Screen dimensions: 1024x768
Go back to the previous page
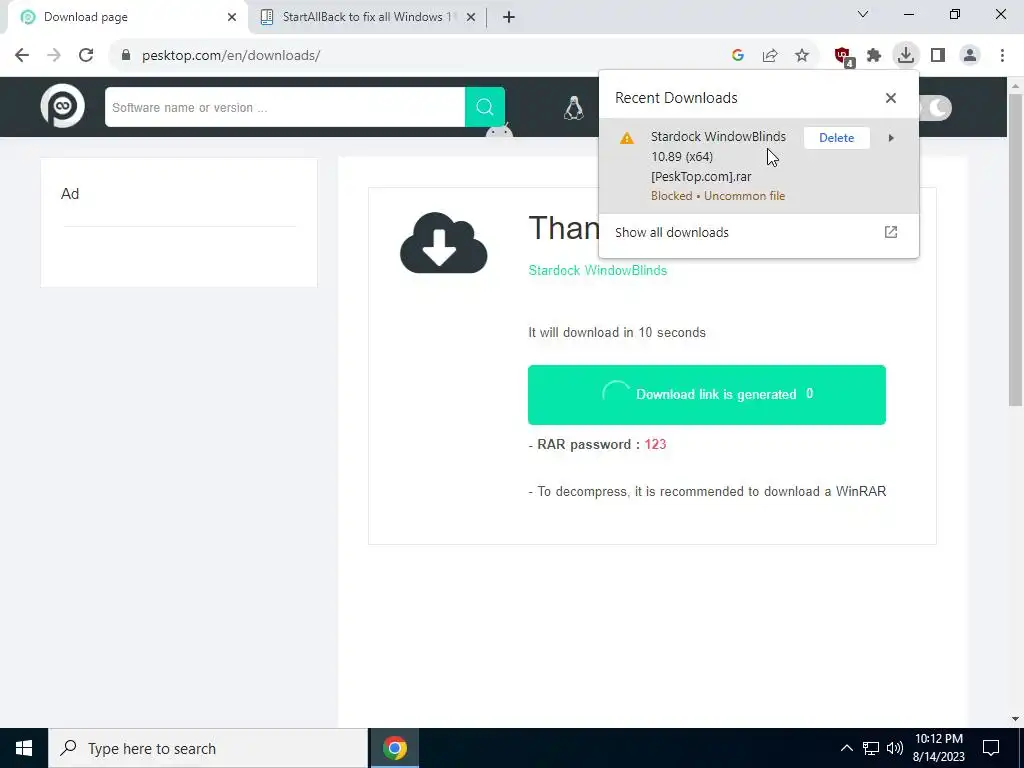[x=22, y=56]
